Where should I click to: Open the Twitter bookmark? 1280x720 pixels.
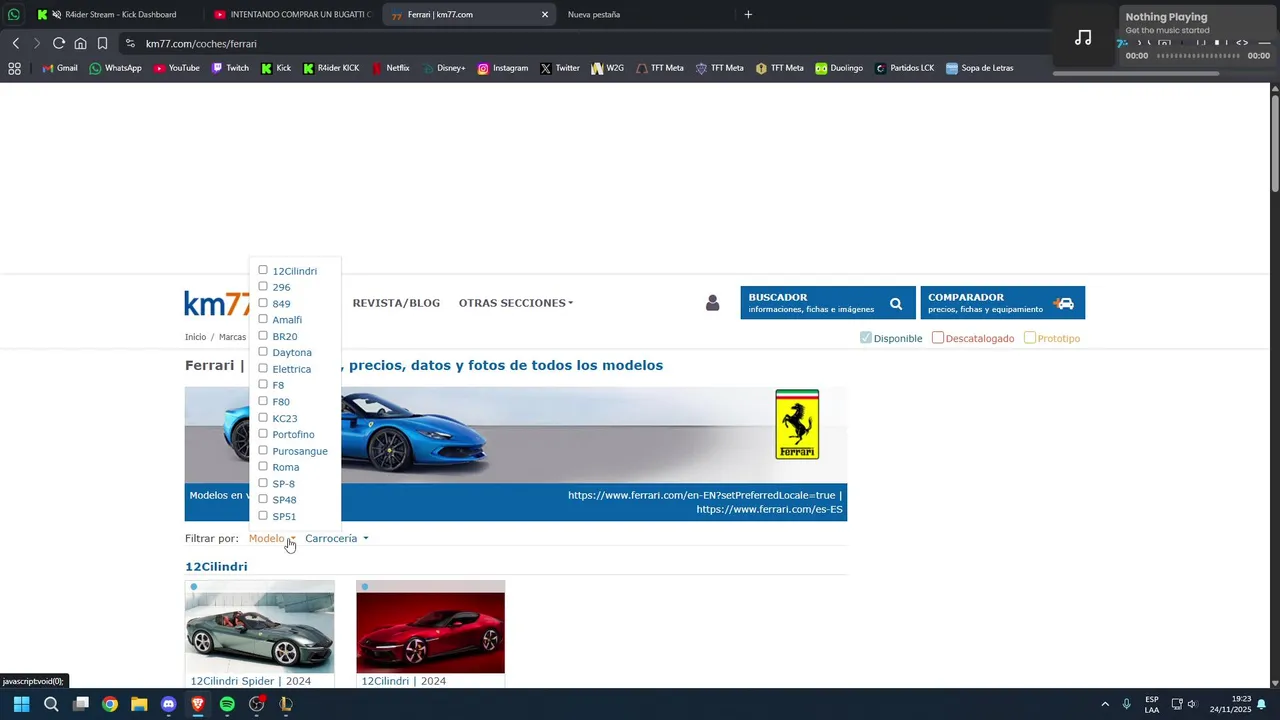pyautogui.click(x=560, y=68)
